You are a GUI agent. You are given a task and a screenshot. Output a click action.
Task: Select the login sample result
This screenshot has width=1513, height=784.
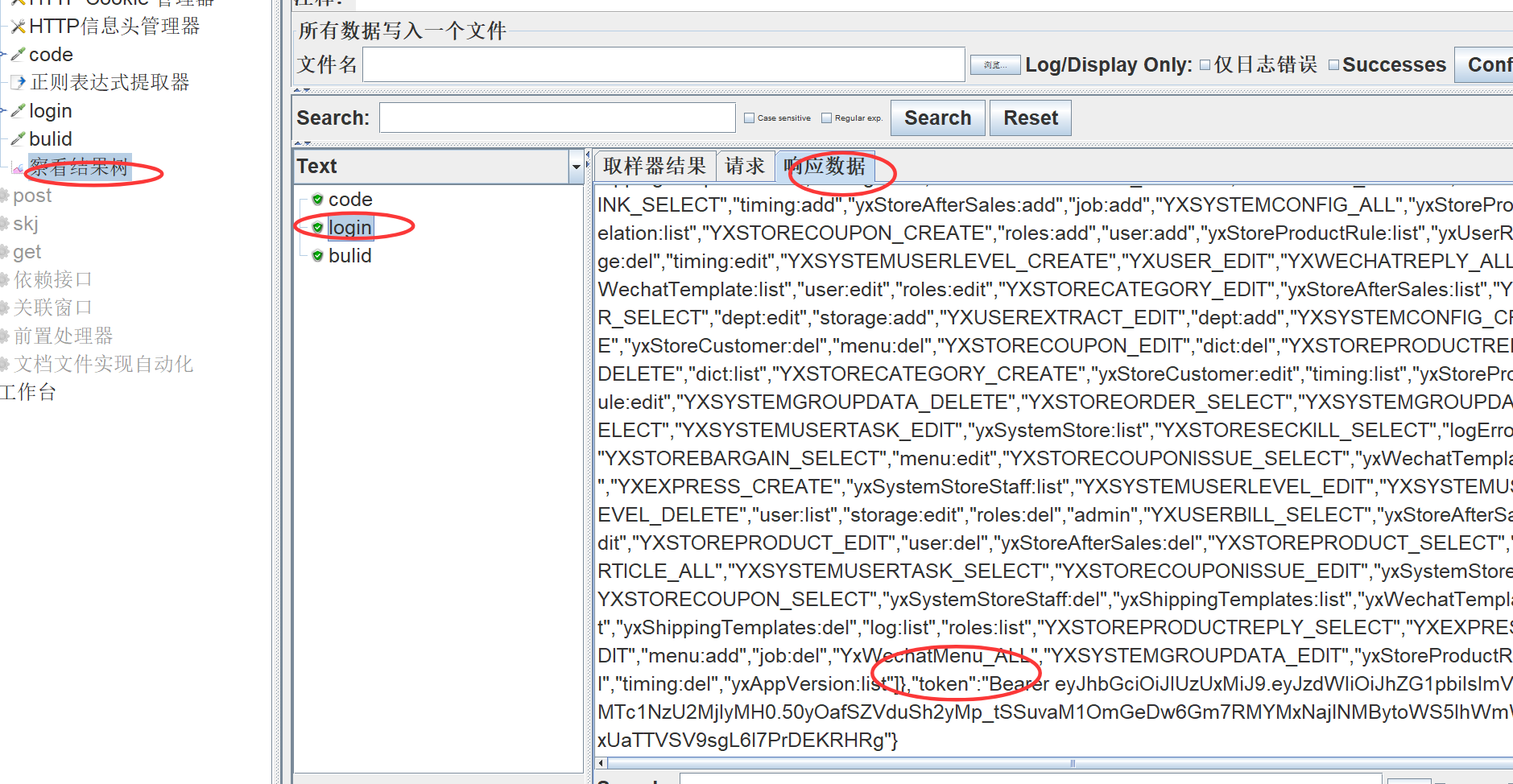(x=350, y=227)
